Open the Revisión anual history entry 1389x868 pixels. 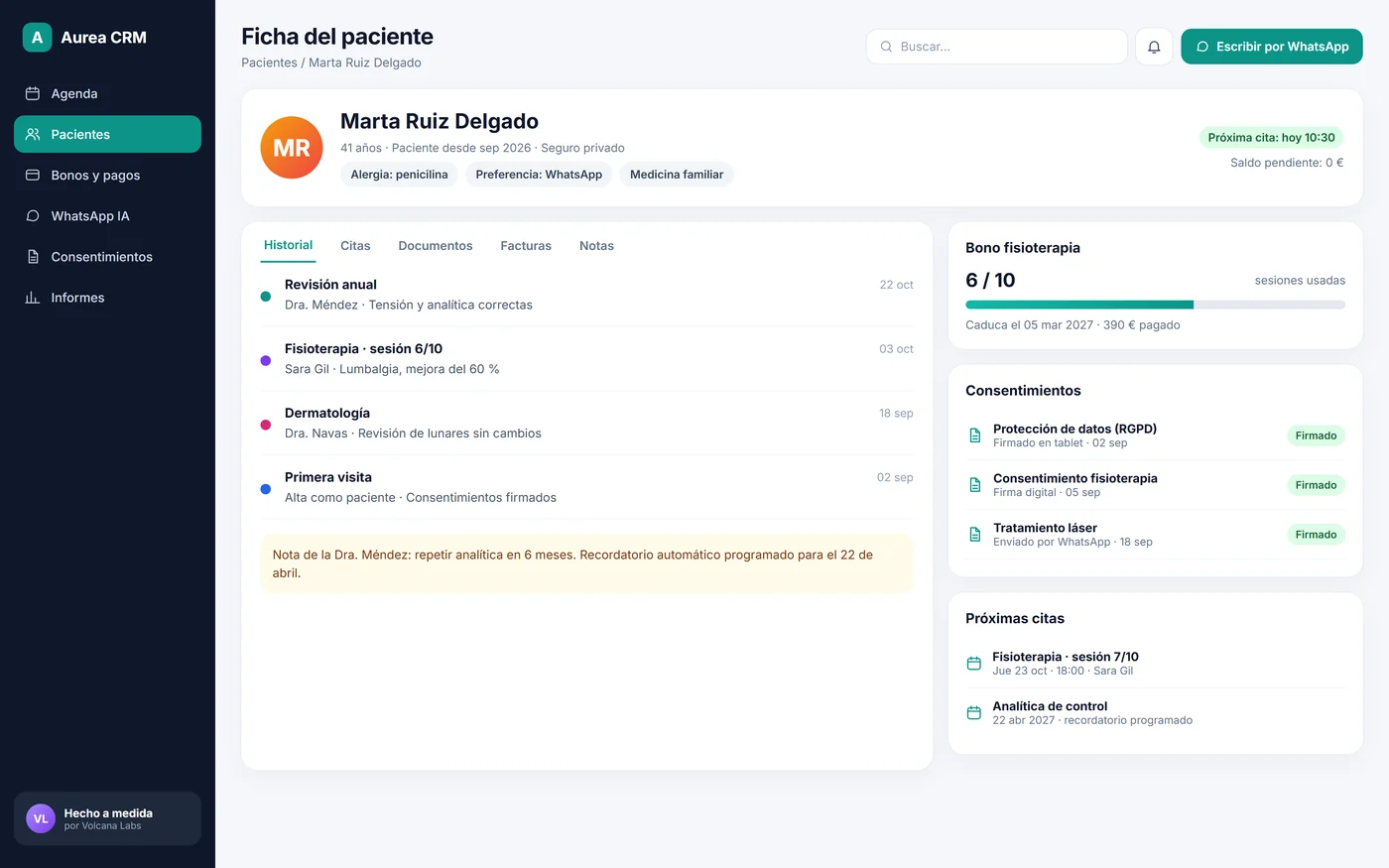[x=586, y=295]
